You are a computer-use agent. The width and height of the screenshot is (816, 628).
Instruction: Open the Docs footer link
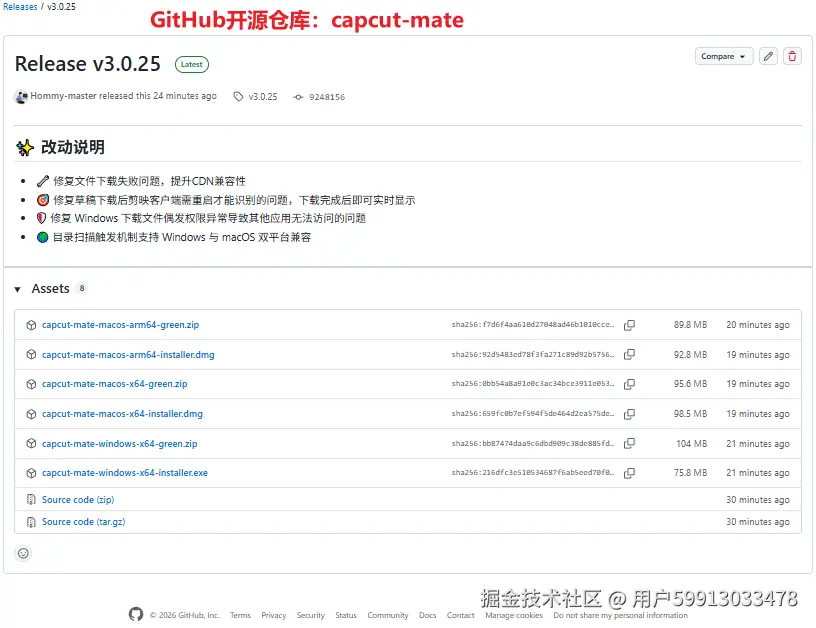427,616
